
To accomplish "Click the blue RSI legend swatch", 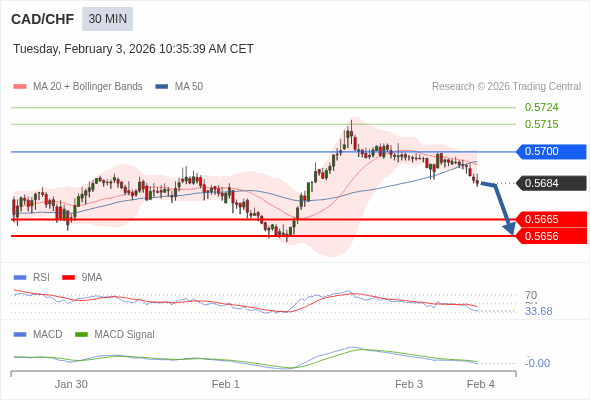I will pos(20,278).
